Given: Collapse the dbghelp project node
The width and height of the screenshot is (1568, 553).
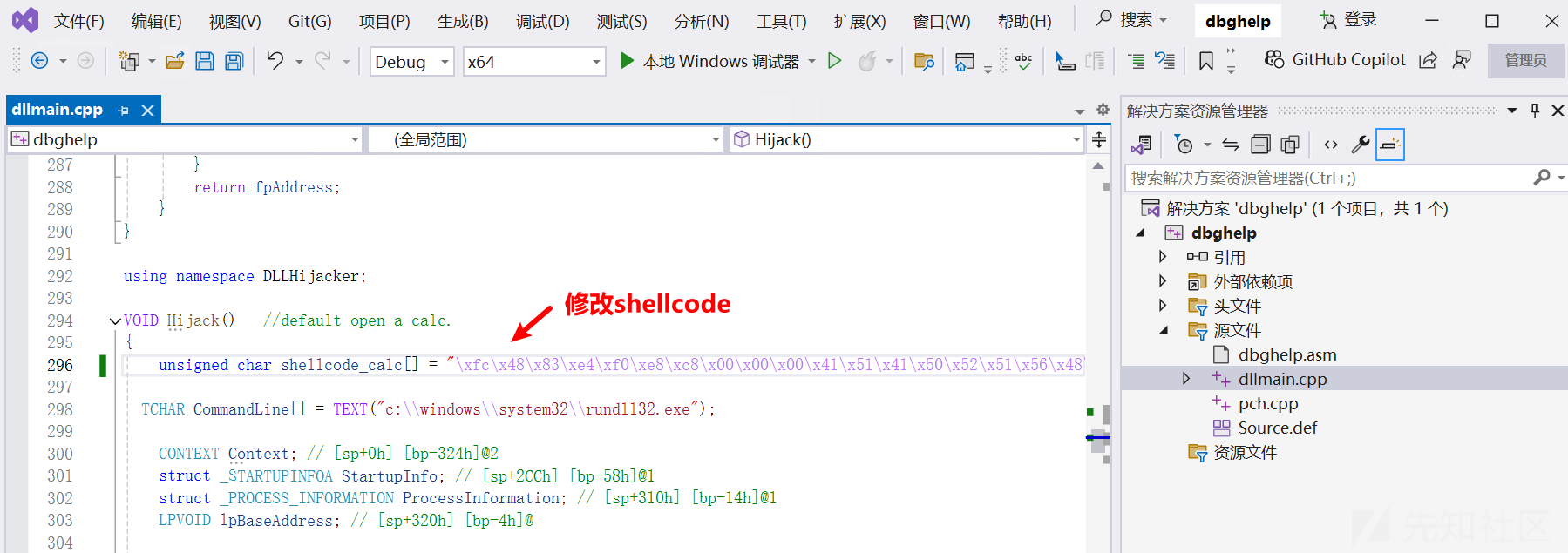Looking at the screenshot, I should [1140, 233].
